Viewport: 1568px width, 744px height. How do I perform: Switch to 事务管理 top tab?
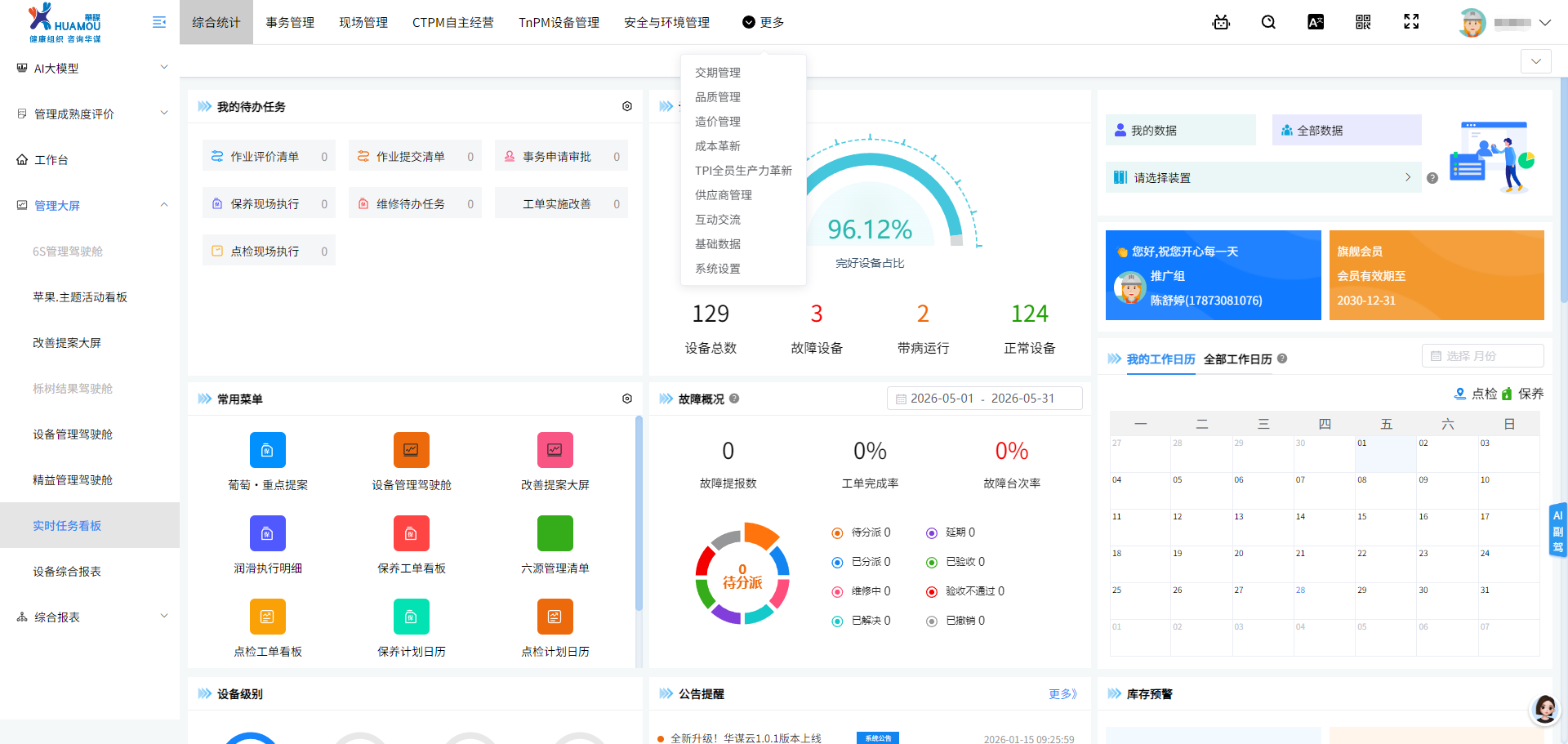click(290, 22)
